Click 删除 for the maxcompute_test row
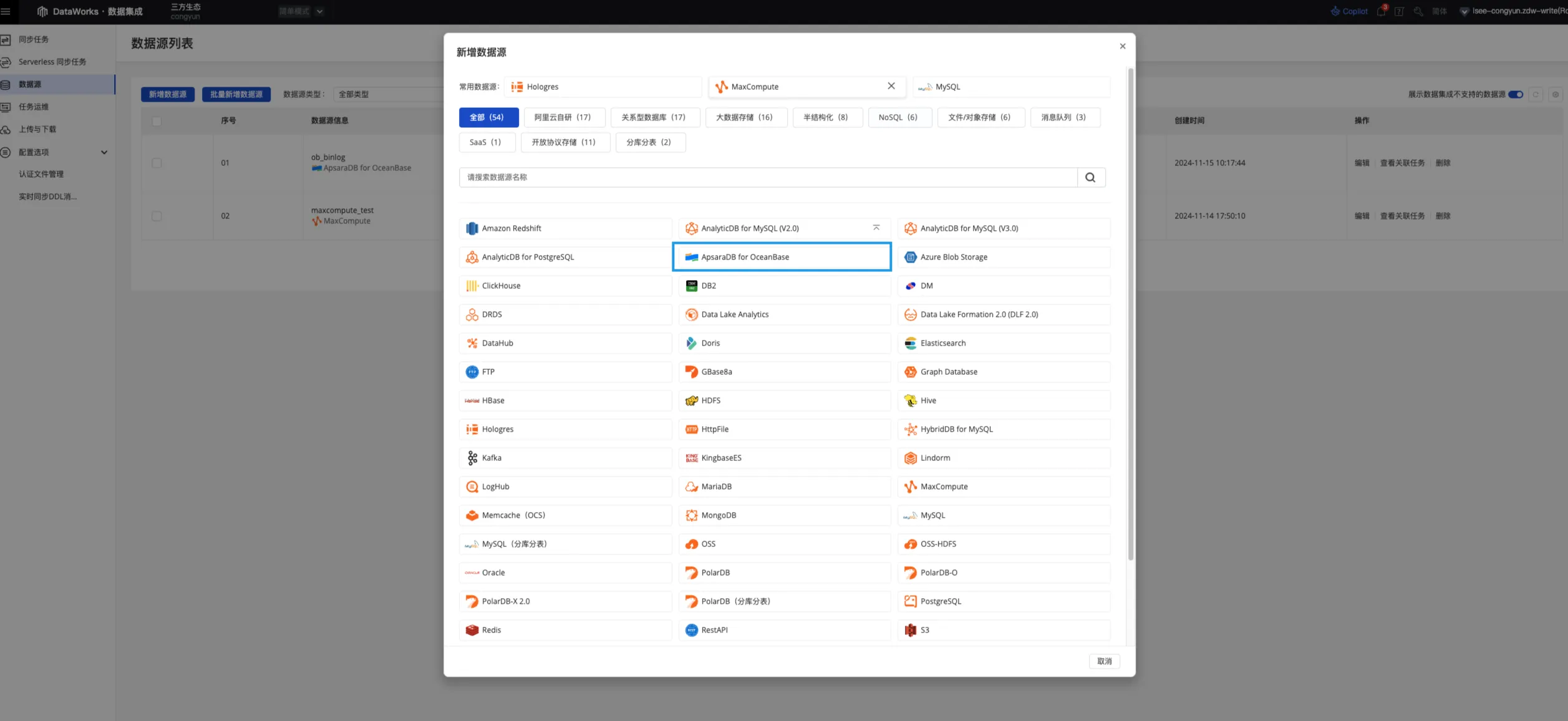This screenshot has height=721, width=1568. [1443, 216]
